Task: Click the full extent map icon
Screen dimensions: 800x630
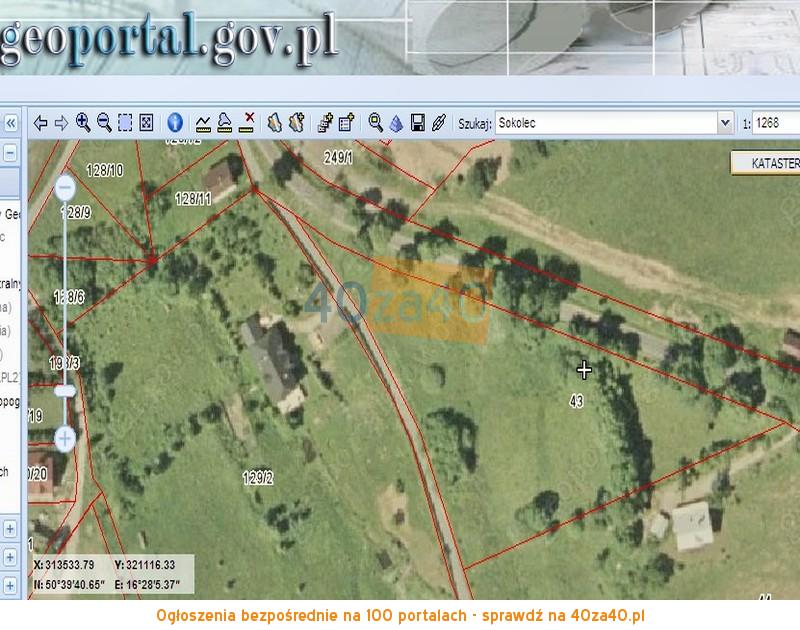Action: 146,123
